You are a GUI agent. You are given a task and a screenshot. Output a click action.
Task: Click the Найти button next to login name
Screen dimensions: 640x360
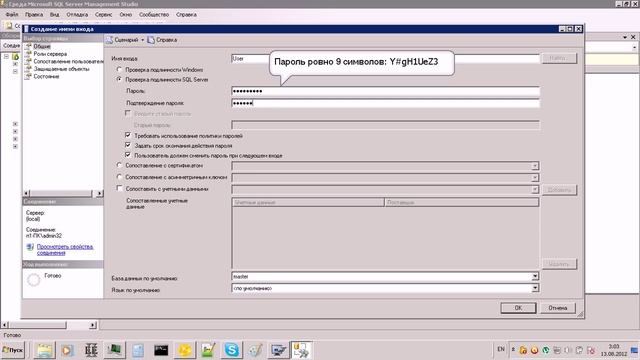559,58
